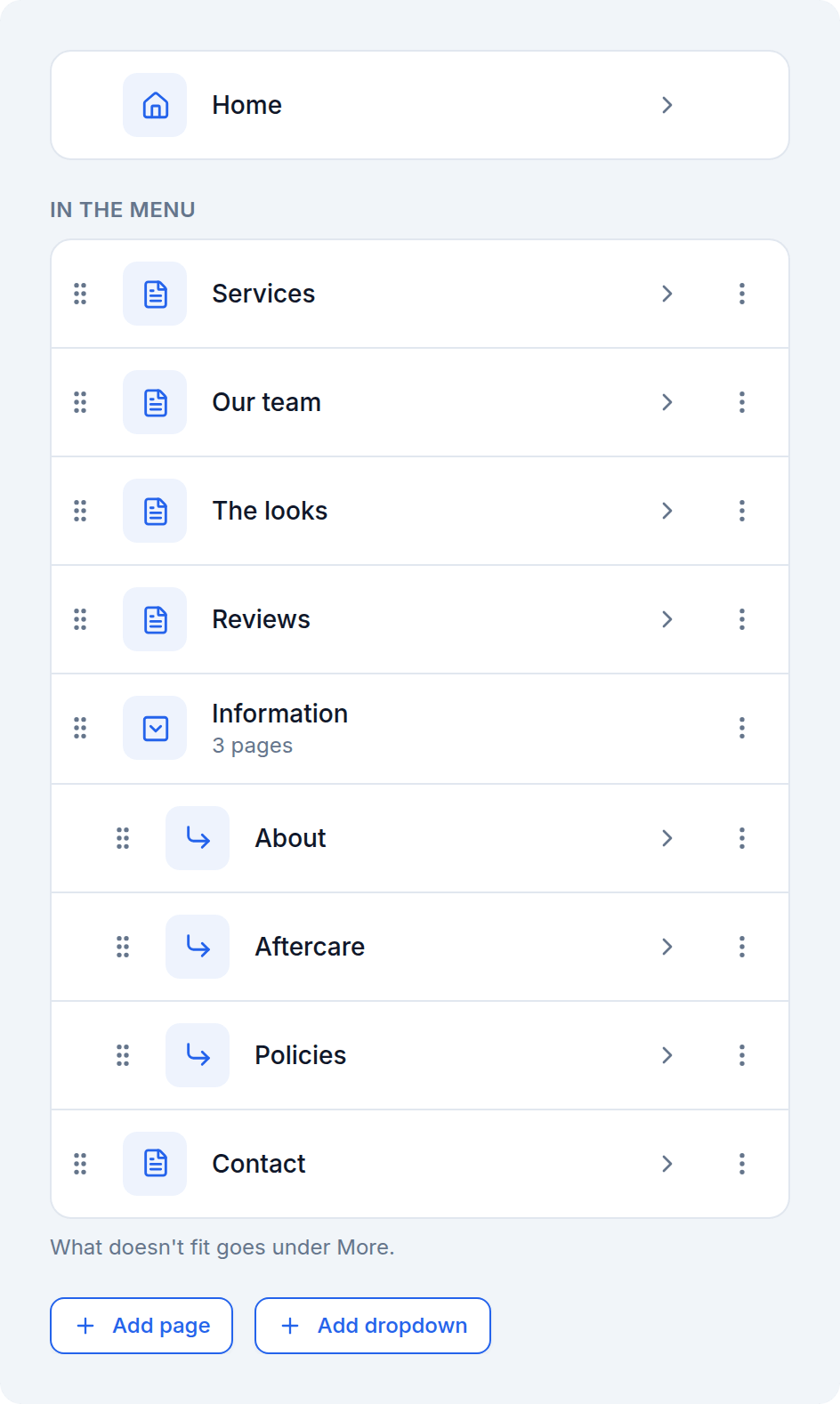The width and height of the screenshot is (840, 1404).
Task: Open the more options menu for Contact
Action: [742, 1164]
